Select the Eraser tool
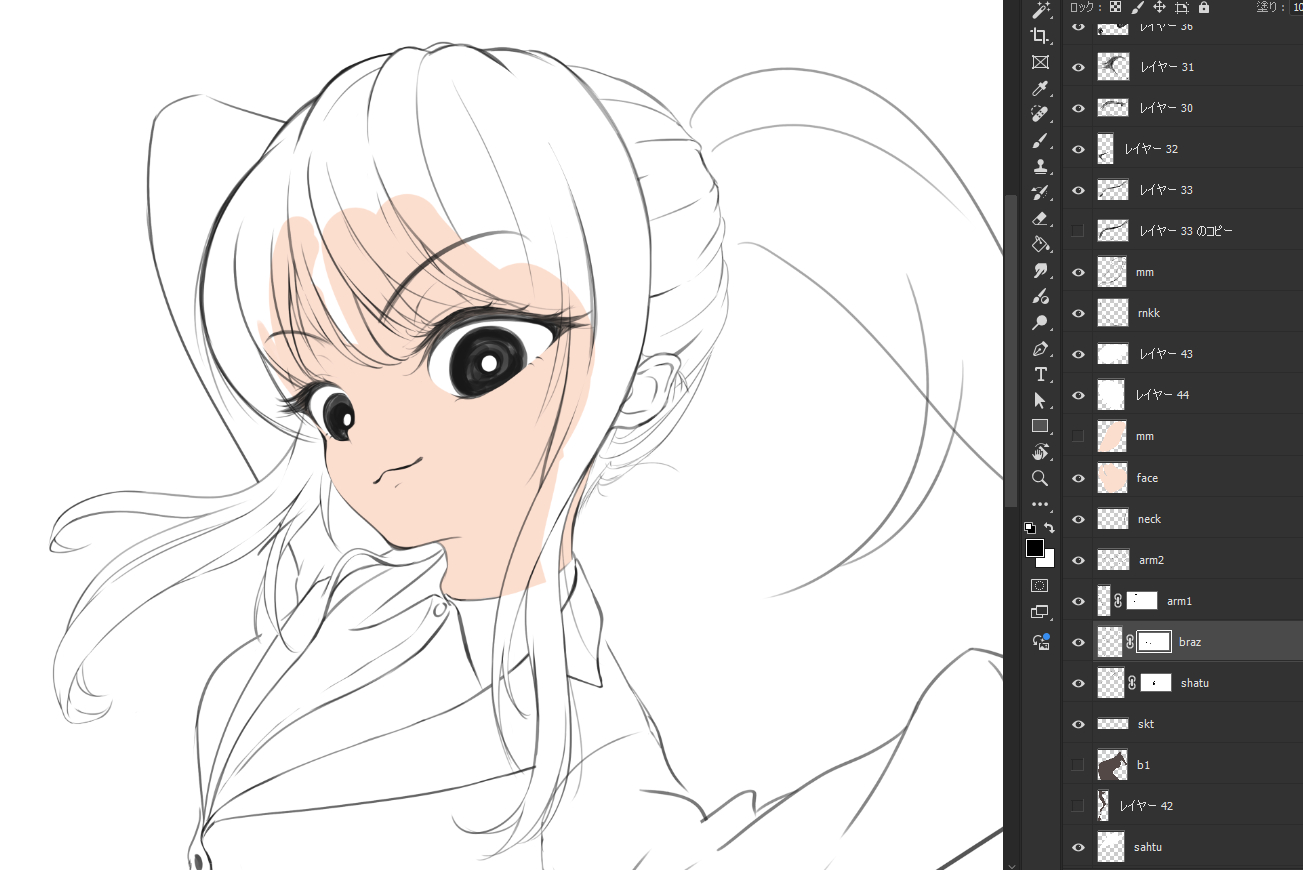This screenshot has height=870, width=1303. click(1040, 218)
